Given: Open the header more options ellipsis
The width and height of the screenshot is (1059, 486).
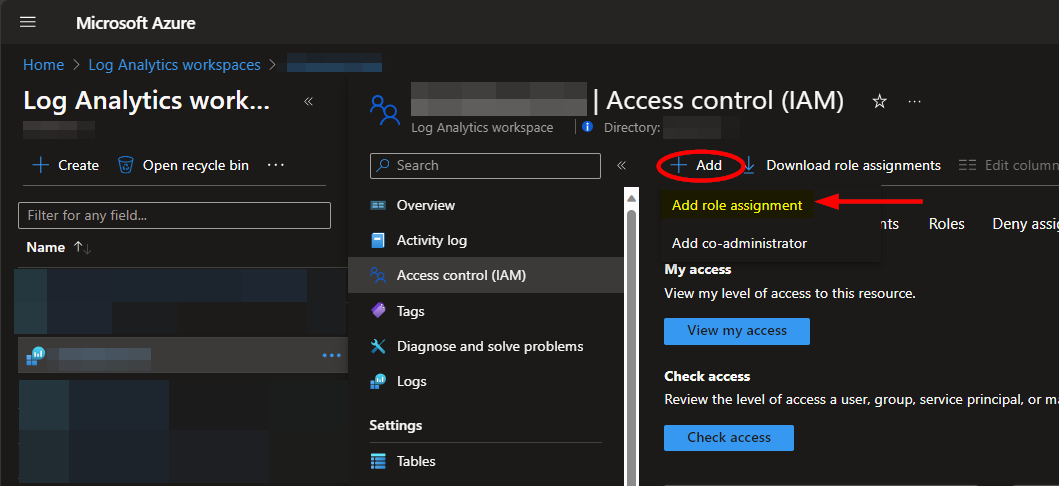Looking at the screenshot, I should (x=914, y=101).
